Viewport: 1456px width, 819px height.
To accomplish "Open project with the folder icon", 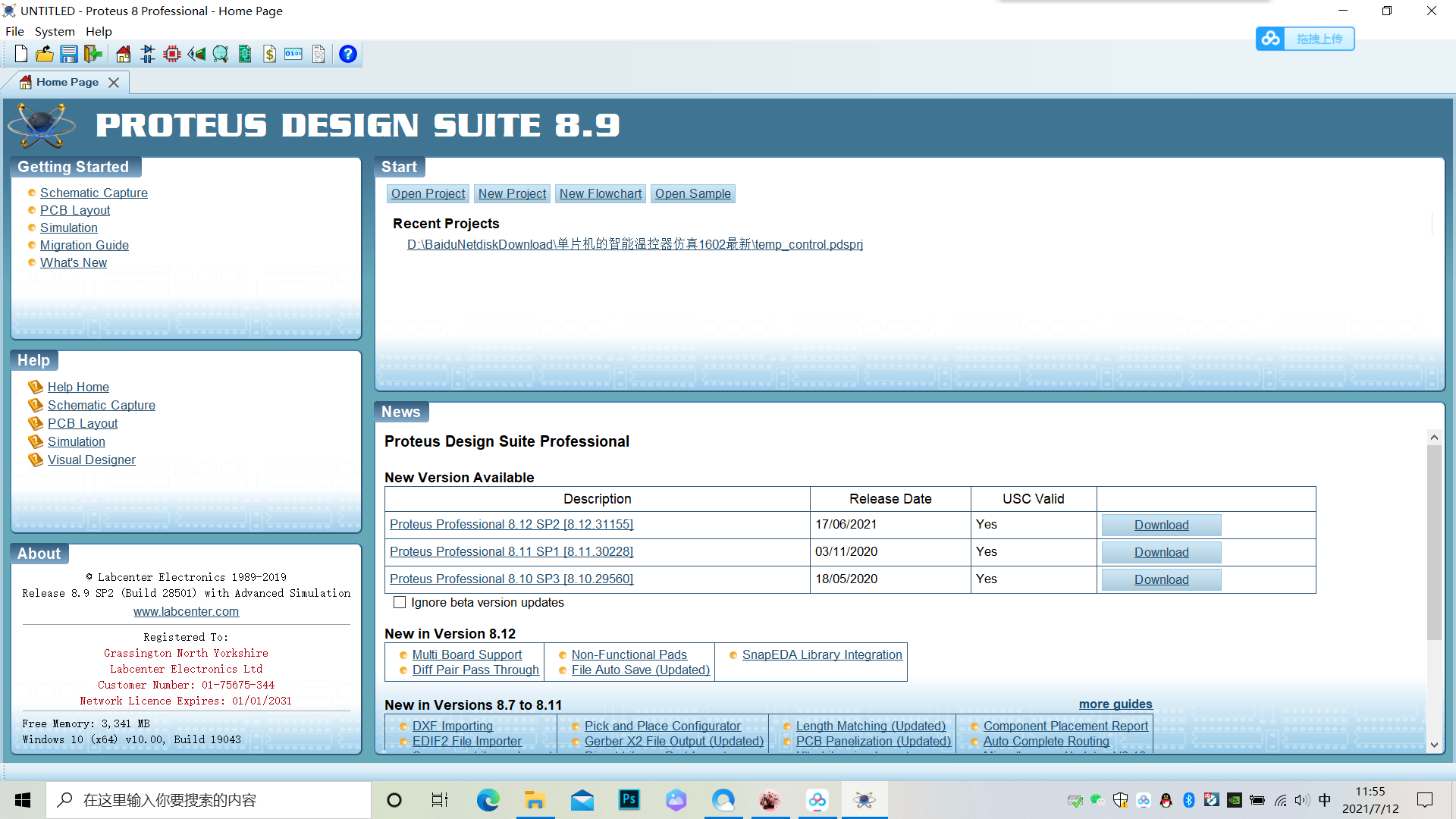I will click(x=45, y=54).
